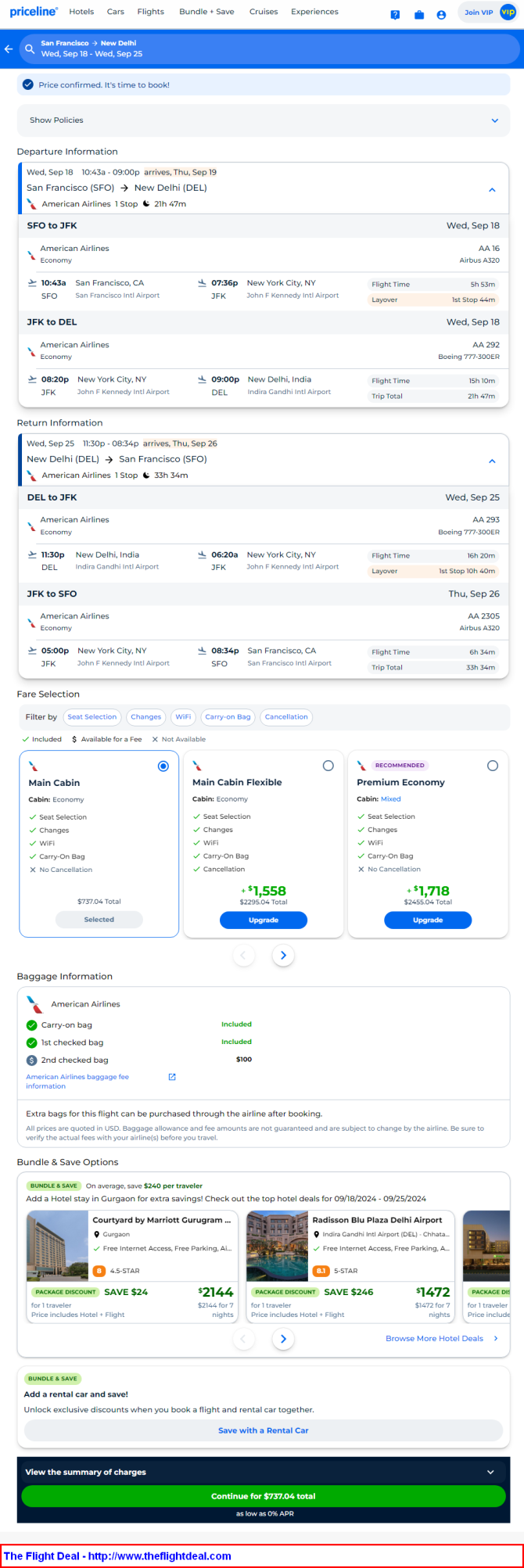The image size is (524, 1568).
Task: Open the baggage fee external link icon
Action: click(x=172, y=1077)
